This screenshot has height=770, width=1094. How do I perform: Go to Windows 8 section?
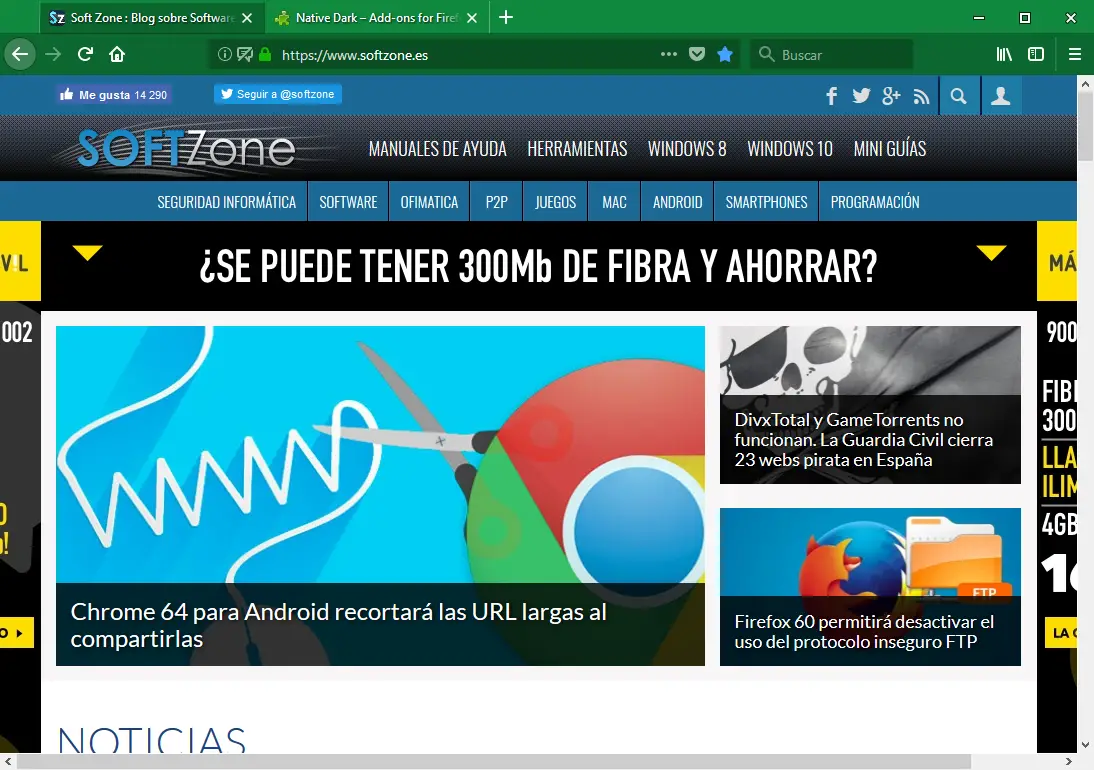point(687,149)
